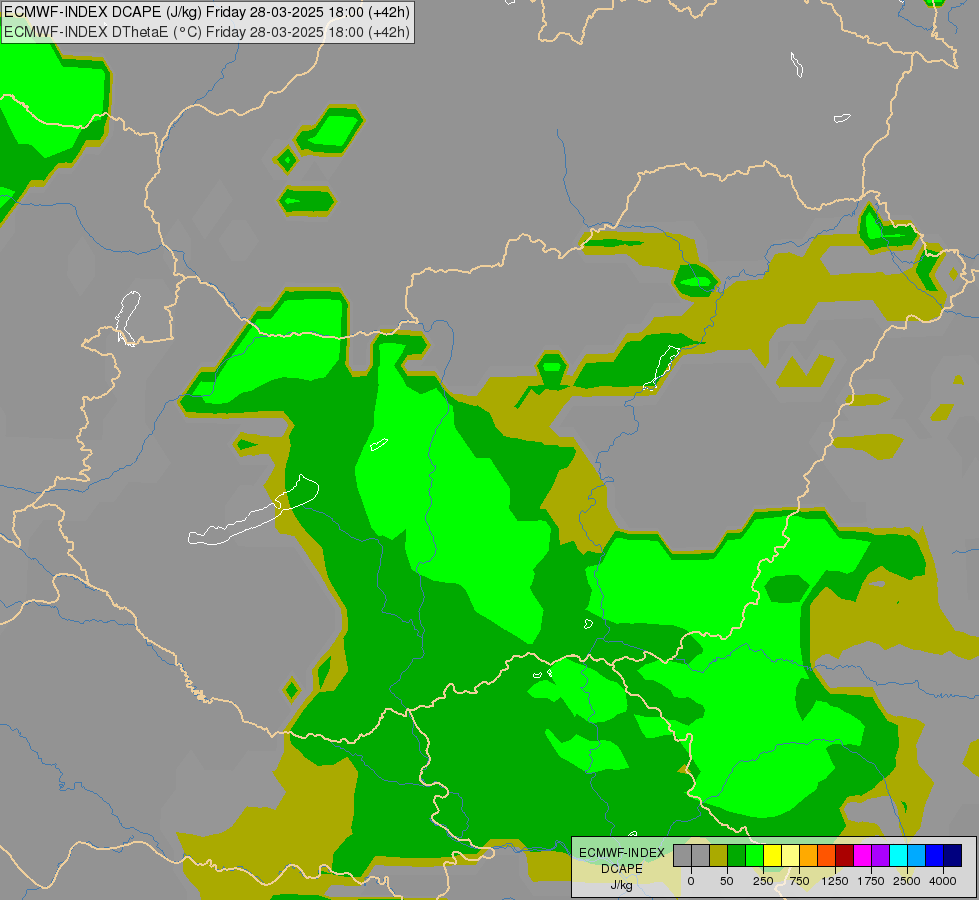Click the bright green legend swatch
This screenshot has height=900, width=979.
pyautogui.click(x=754, y=855)
